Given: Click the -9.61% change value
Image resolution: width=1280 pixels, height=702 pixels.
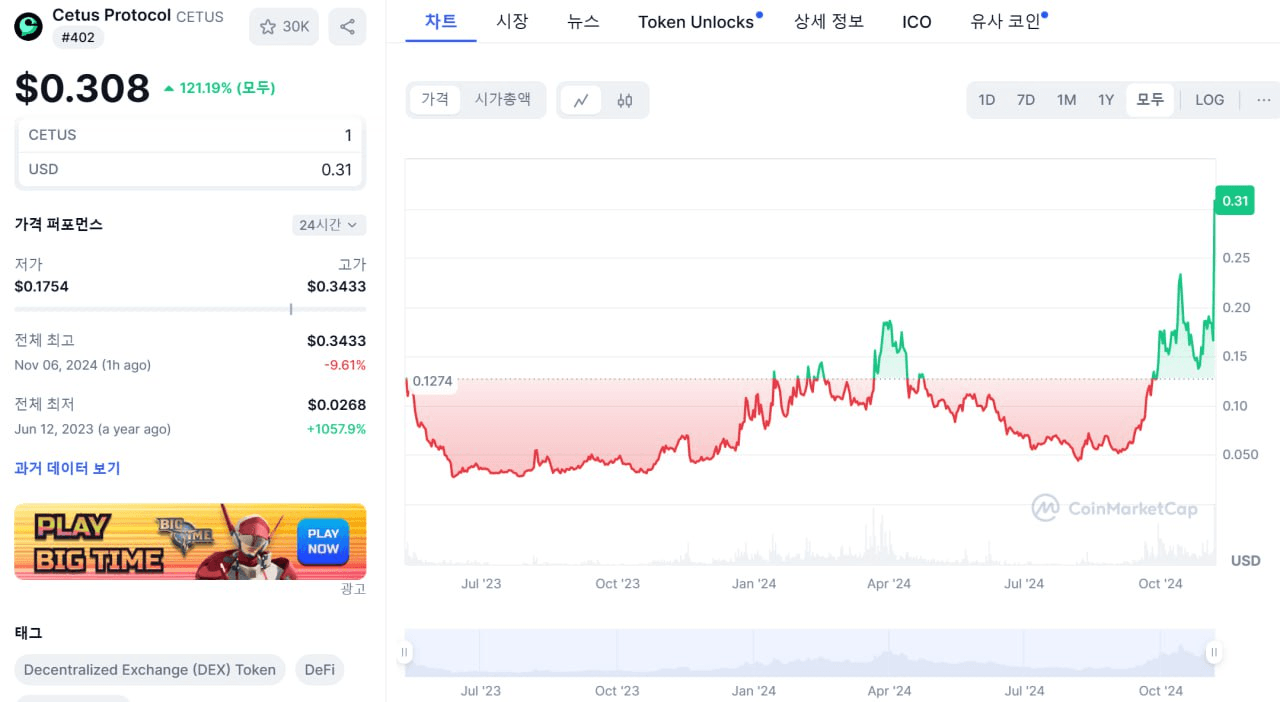Looking at the screenshot, I should pos(345,365).
